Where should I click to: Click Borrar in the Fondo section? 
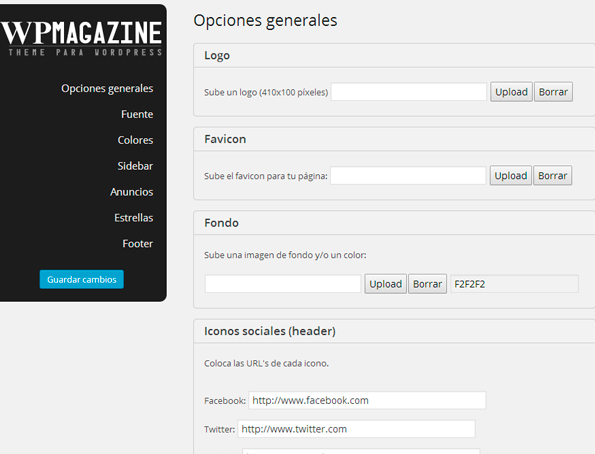[x=427, y=284]
